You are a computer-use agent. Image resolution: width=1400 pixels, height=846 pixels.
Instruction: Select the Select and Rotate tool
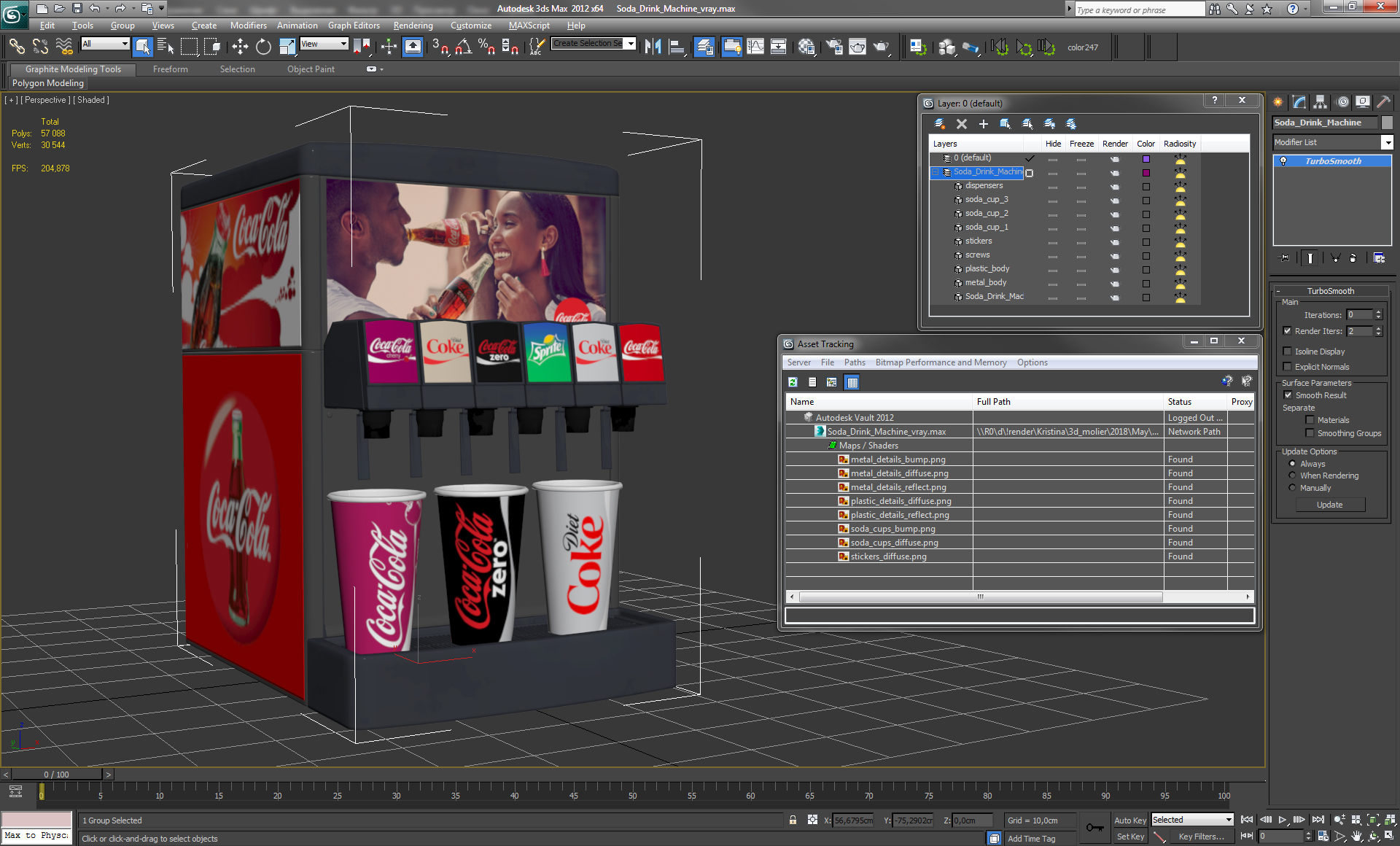[x=263, y=47]
